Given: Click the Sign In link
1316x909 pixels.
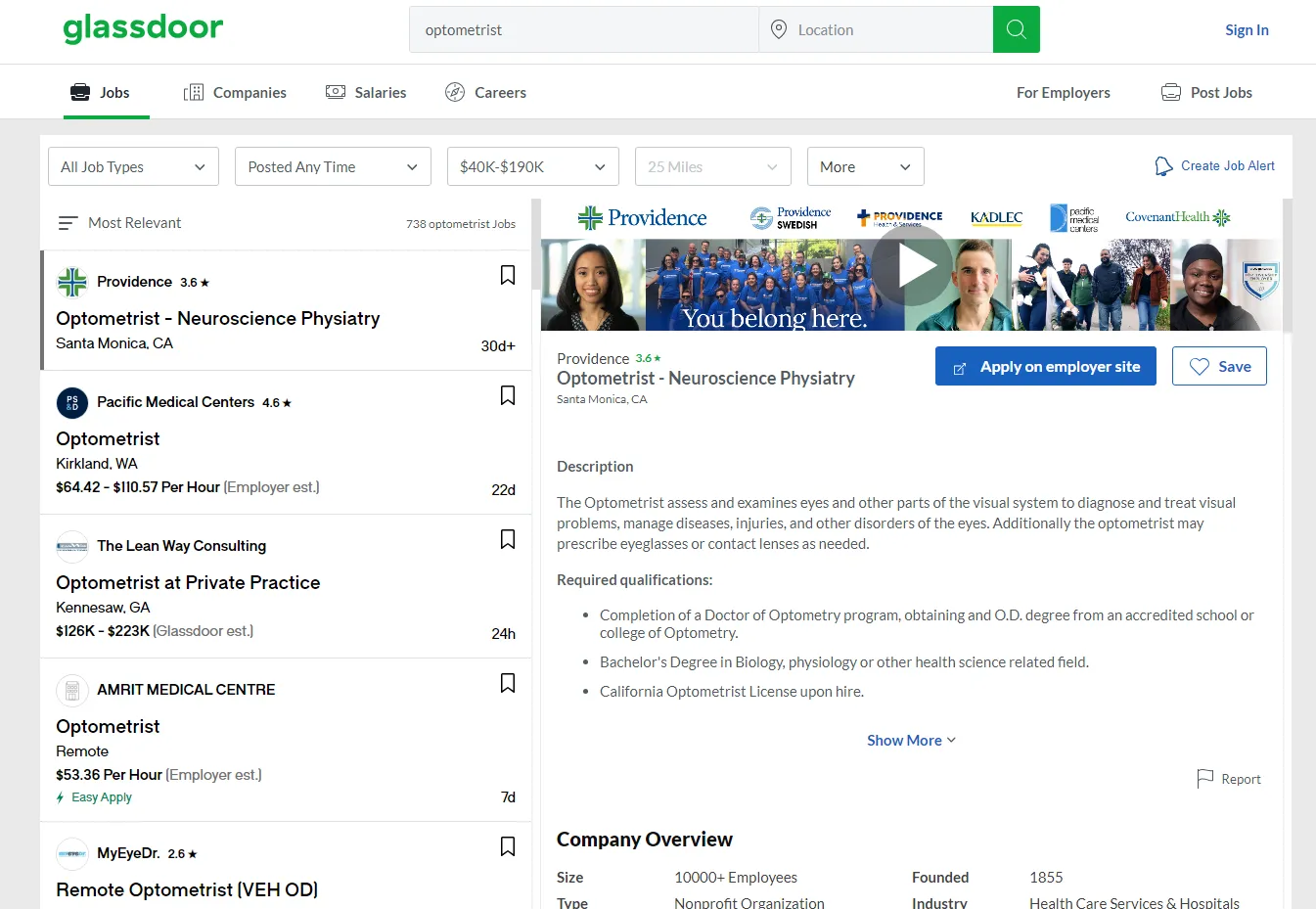Looking at the screenshot, I should click(1247, 29).
